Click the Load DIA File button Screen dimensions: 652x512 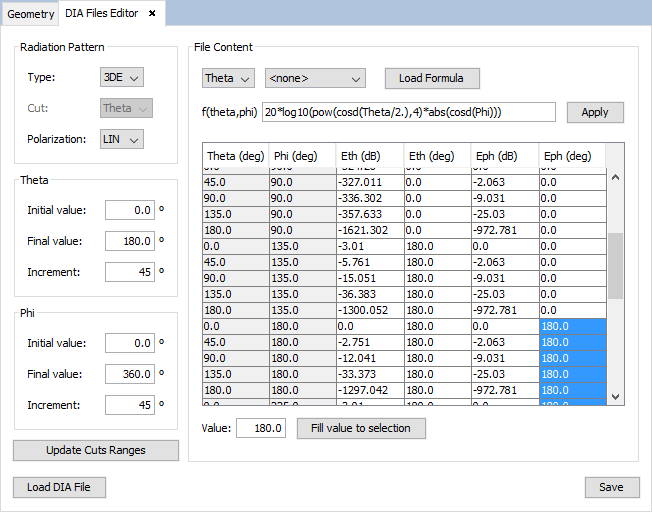(59, 487)
